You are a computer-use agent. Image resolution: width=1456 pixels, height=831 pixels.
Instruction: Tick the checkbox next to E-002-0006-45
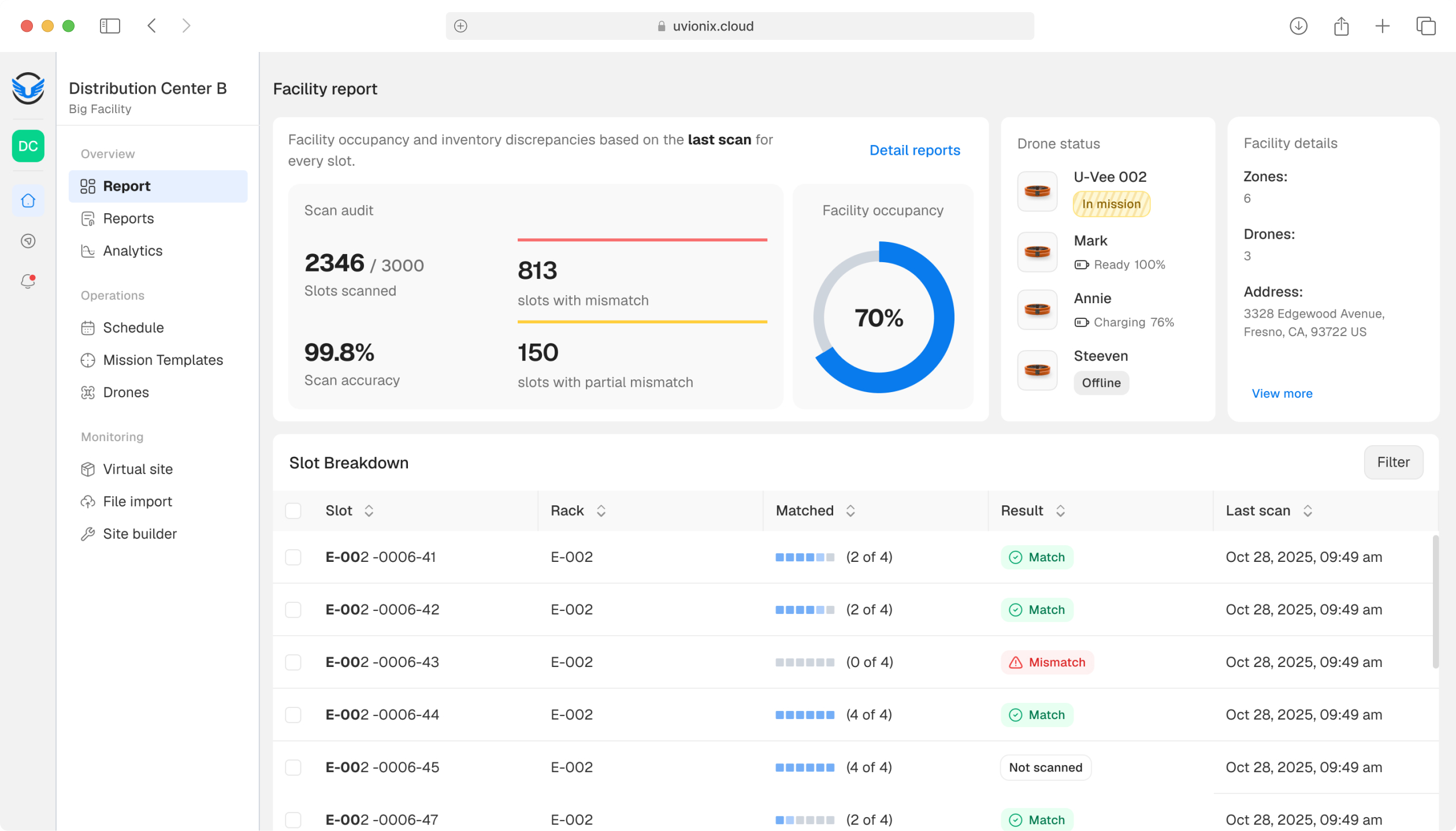pos(294,767)
